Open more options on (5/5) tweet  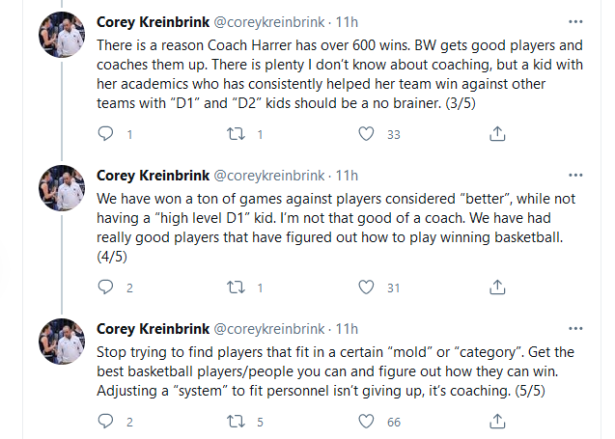pos(575,327)
